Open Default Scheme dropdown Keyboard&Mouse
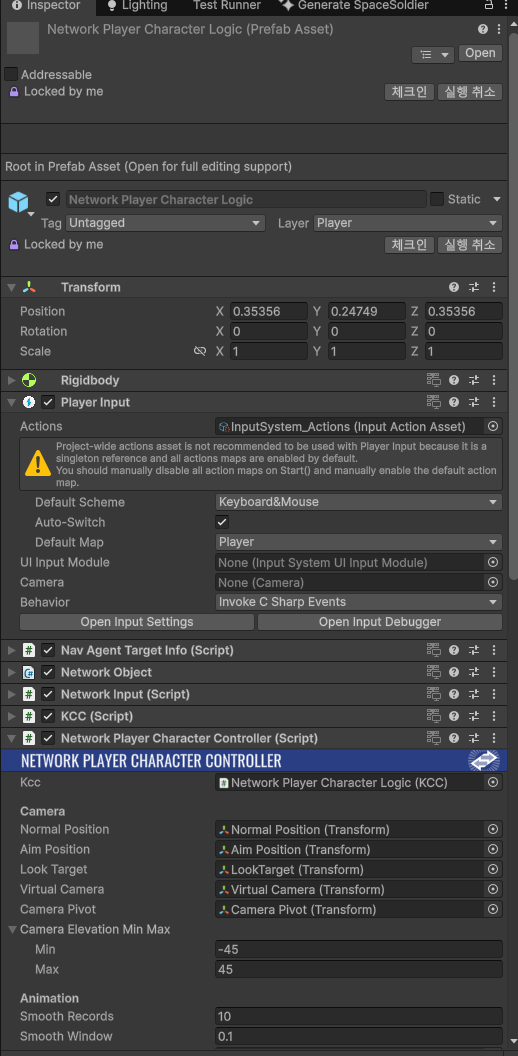This screenshot has width=518, height=1056. coord(358,502)
